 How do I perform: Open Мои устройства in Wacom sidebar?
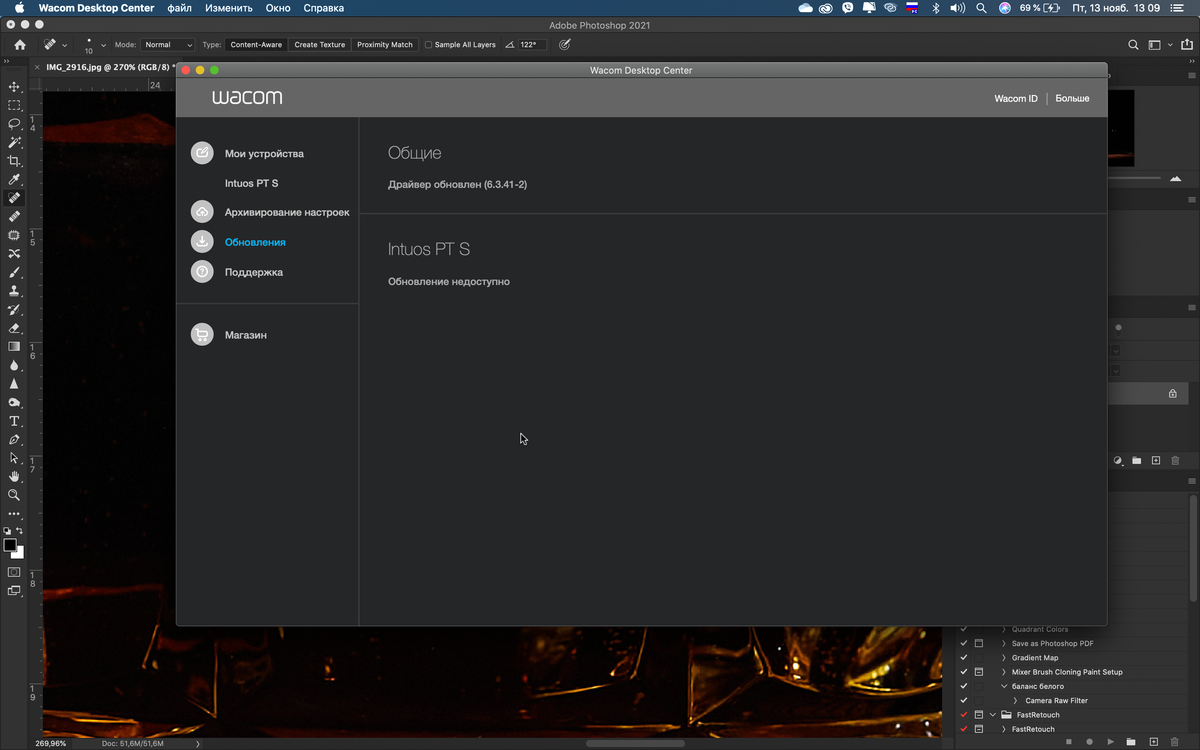point(264,154)
